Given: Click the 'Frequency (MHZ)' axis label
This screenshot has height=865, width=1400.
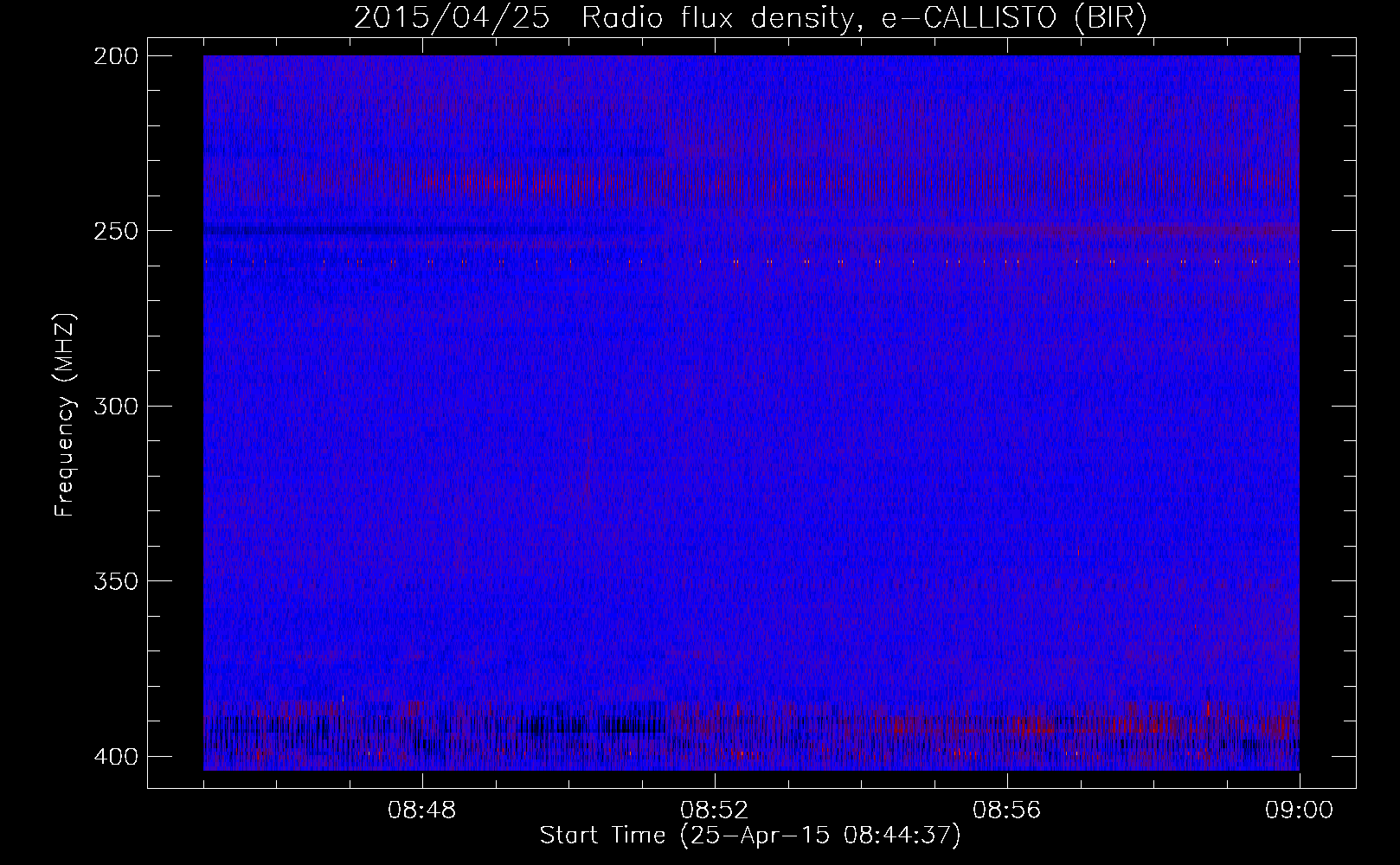Looking at the screenshot, I should point(65,415).
